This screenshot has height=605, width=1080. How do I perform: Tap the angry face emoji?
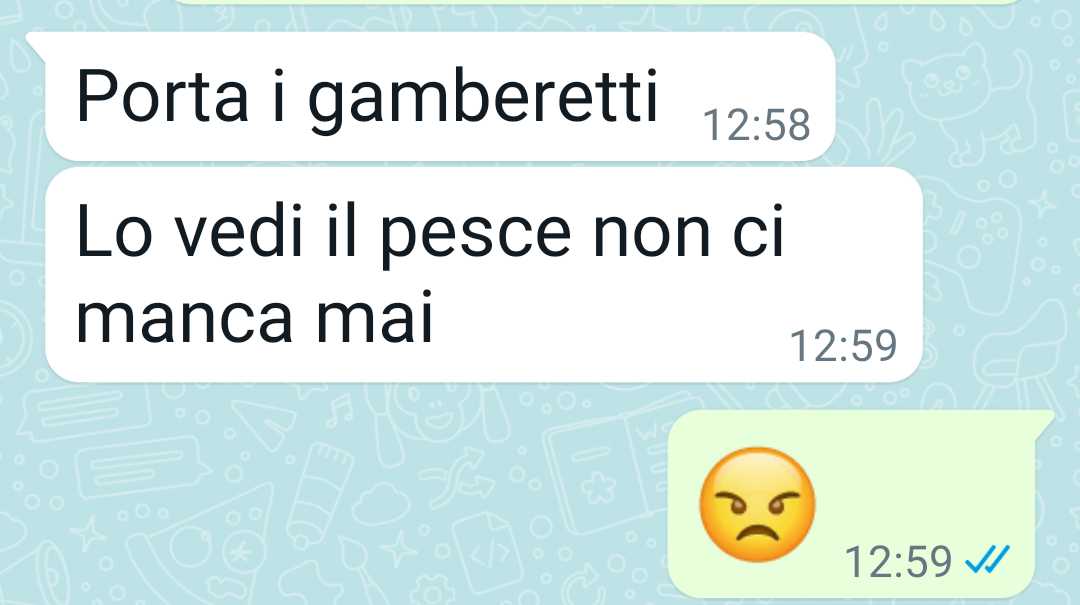(757, 504)
